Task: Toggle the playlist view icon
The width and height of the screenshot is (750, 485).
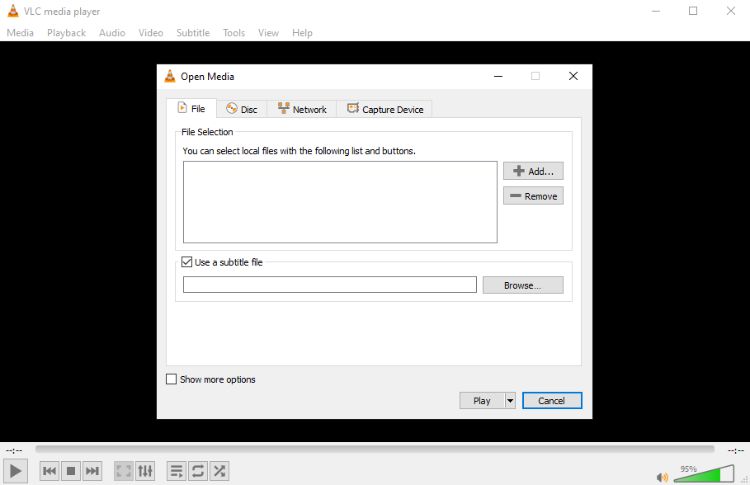Action: pyautogui.click(x=176, y=471)
